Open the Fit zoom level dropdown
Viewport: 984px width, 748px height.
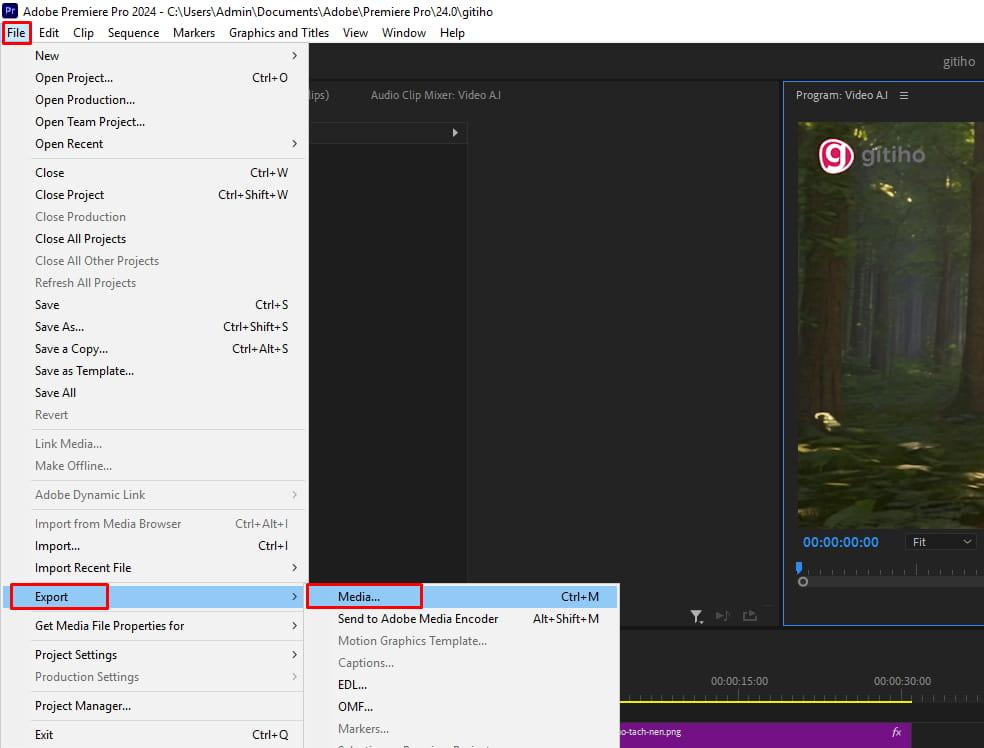[x=938, y=541]
